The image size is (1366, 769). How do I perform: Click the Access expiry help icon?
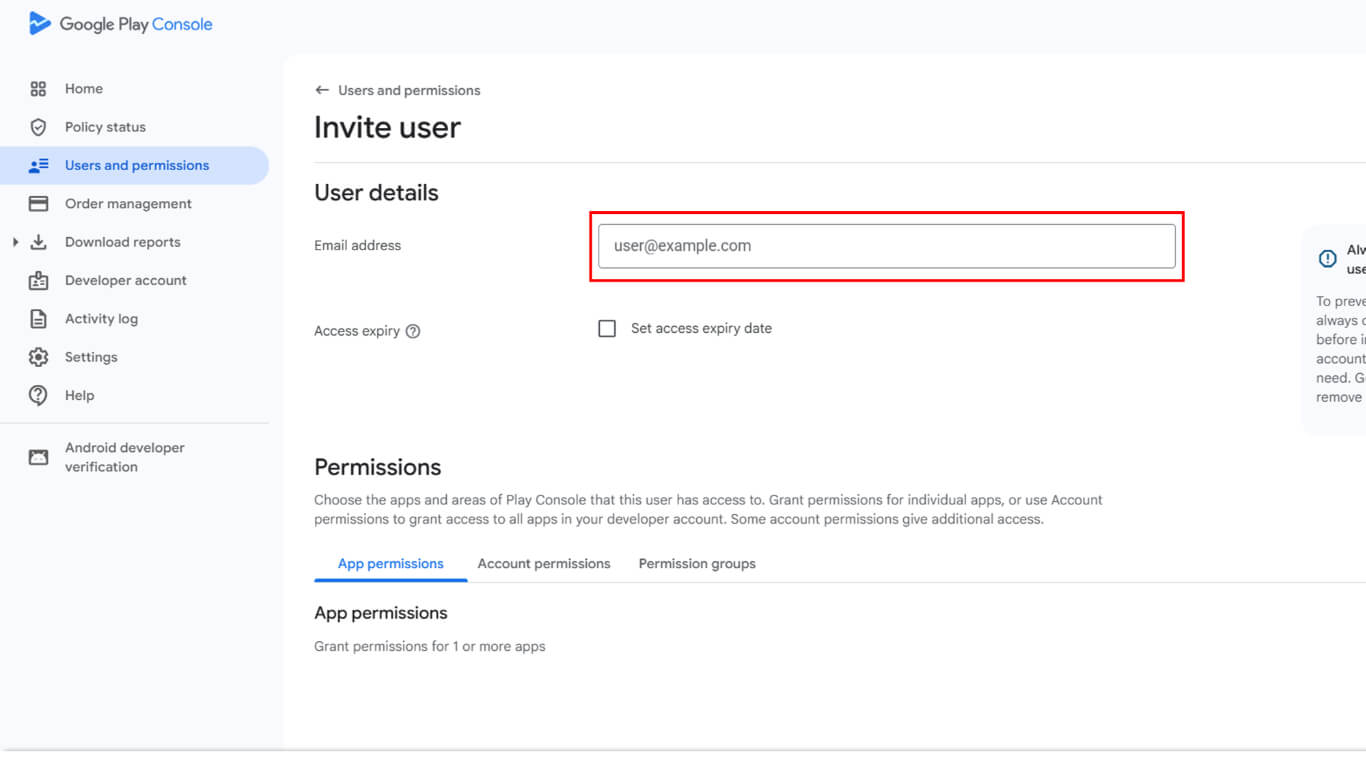tap(413, 331)
